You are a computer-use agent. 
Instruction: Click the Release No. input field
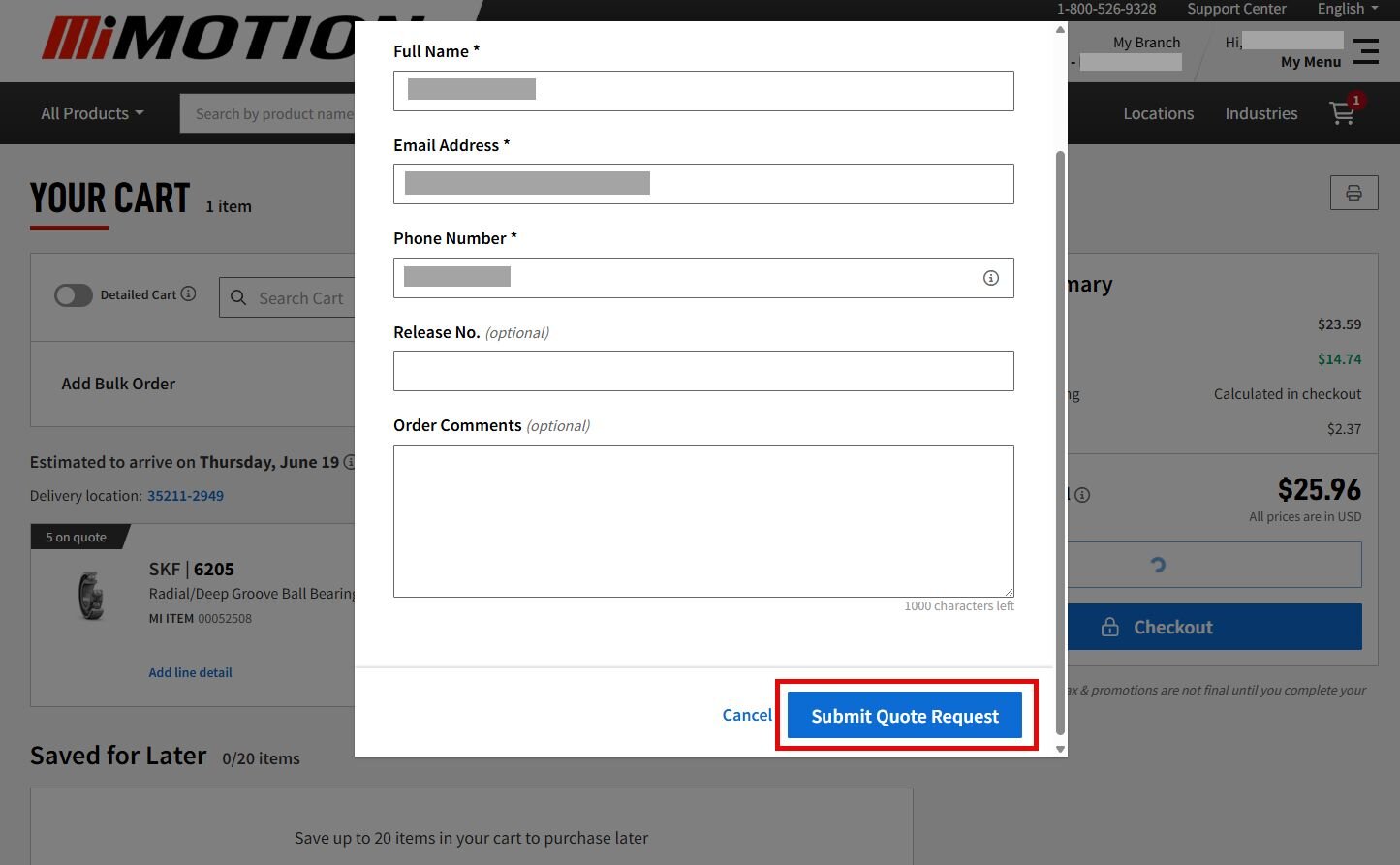[x=703, y=371]
